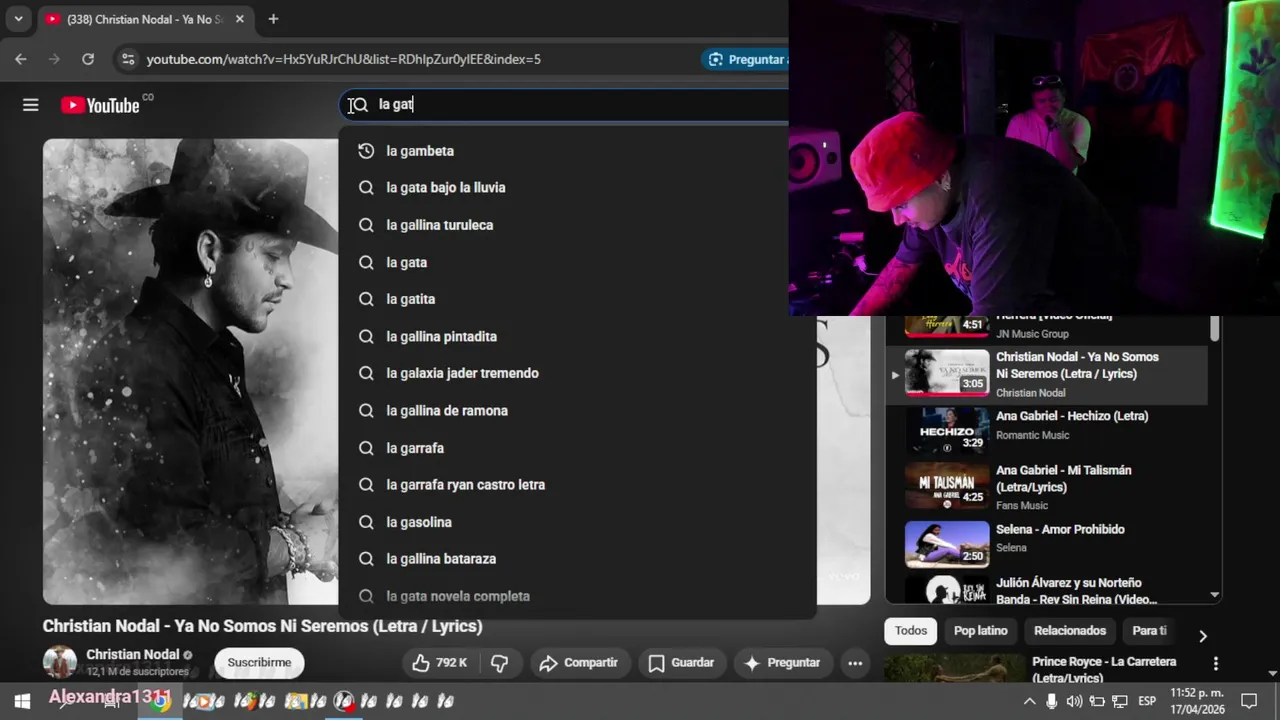Click the playlist panel scrollbar

[1215, 330]
